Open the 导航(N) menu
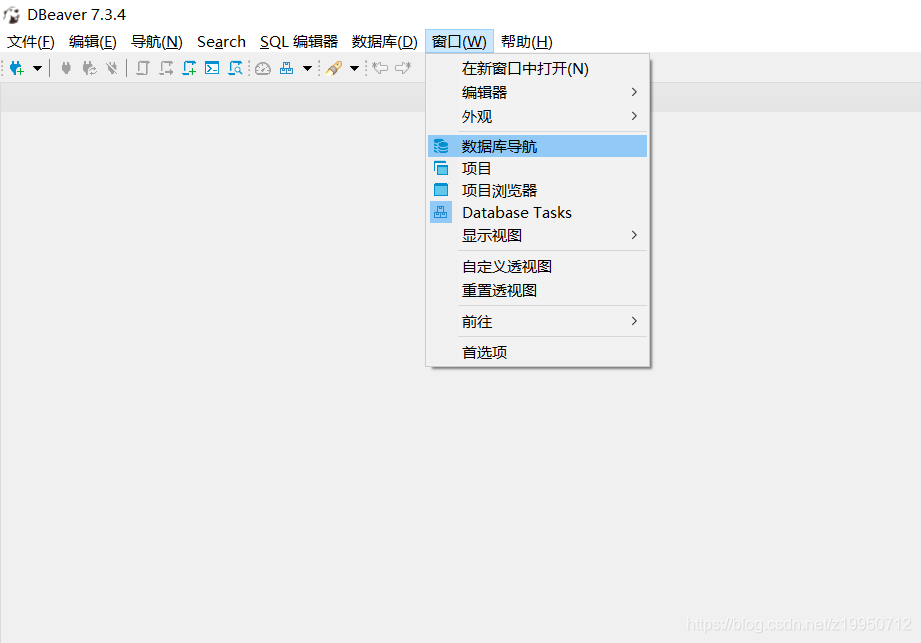921x643 pixels. pos(156,42)
